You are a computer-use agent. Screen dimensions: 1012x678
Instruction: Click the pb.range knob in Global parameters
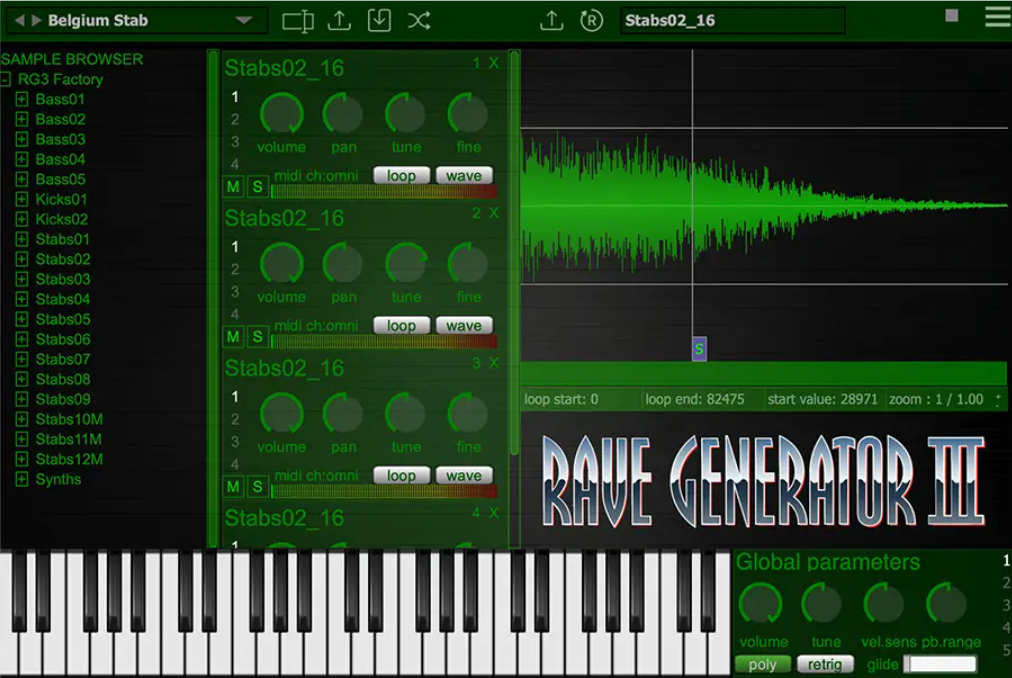pyautogui.click(x=946, y=604)
